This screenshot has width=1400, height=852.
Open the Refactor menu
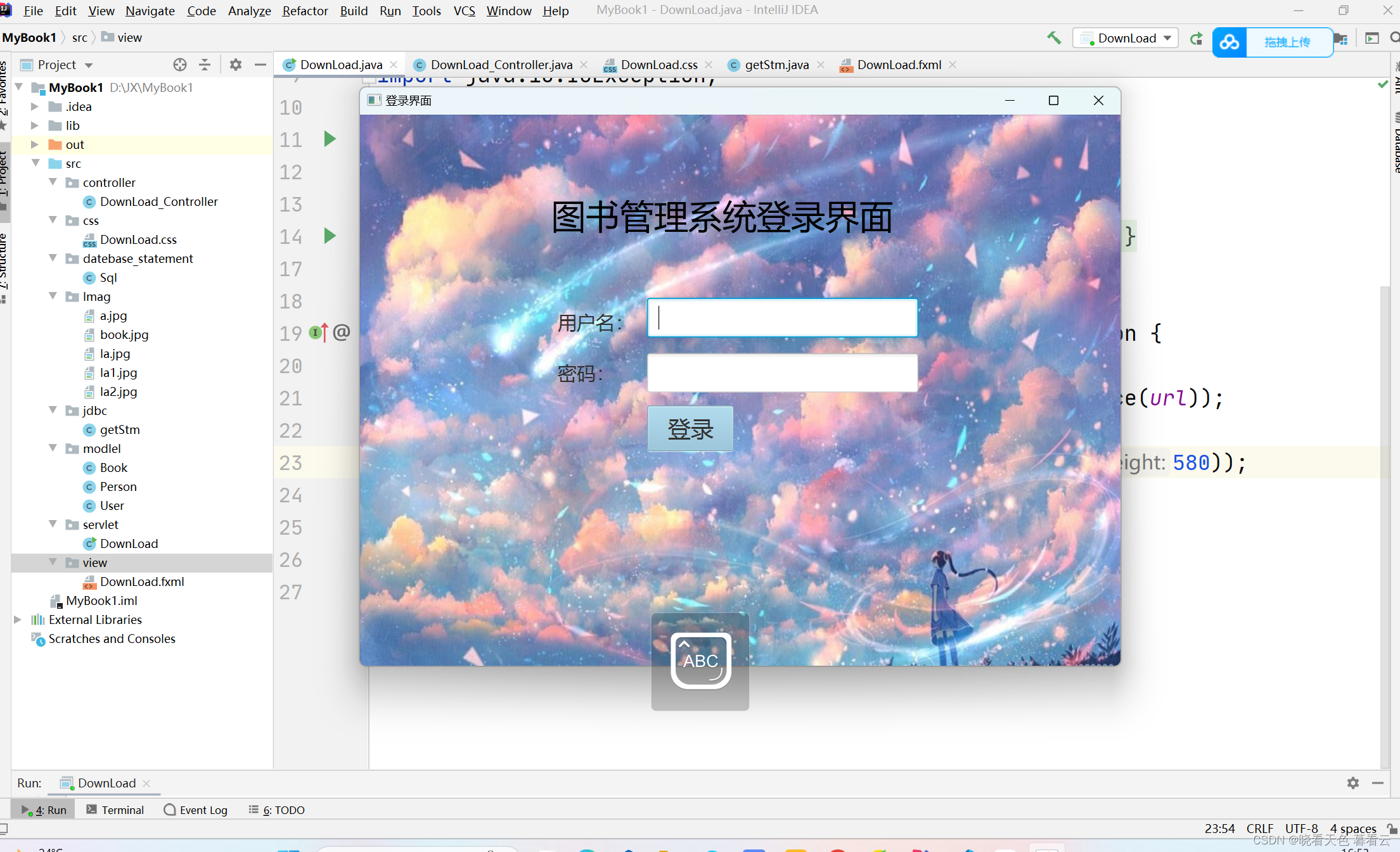[305, 11]
